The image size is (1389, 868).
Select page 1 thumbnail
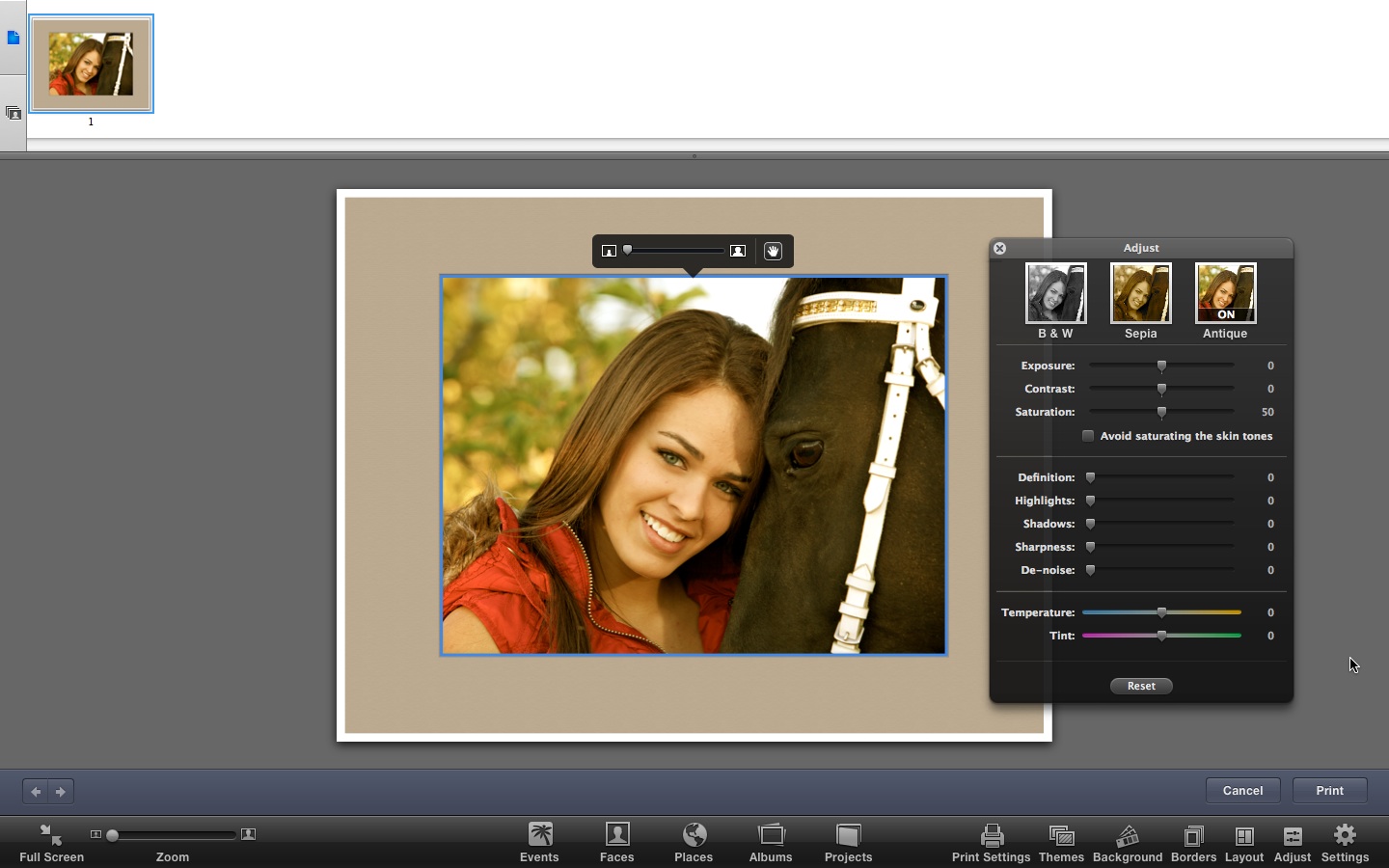tap(92, 65)
